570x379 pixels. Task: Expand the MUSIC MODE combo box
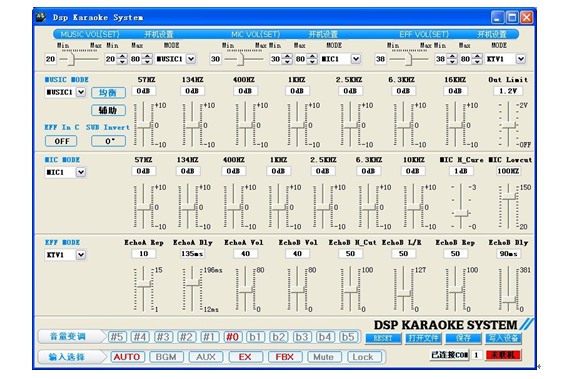tap(81, 92)
